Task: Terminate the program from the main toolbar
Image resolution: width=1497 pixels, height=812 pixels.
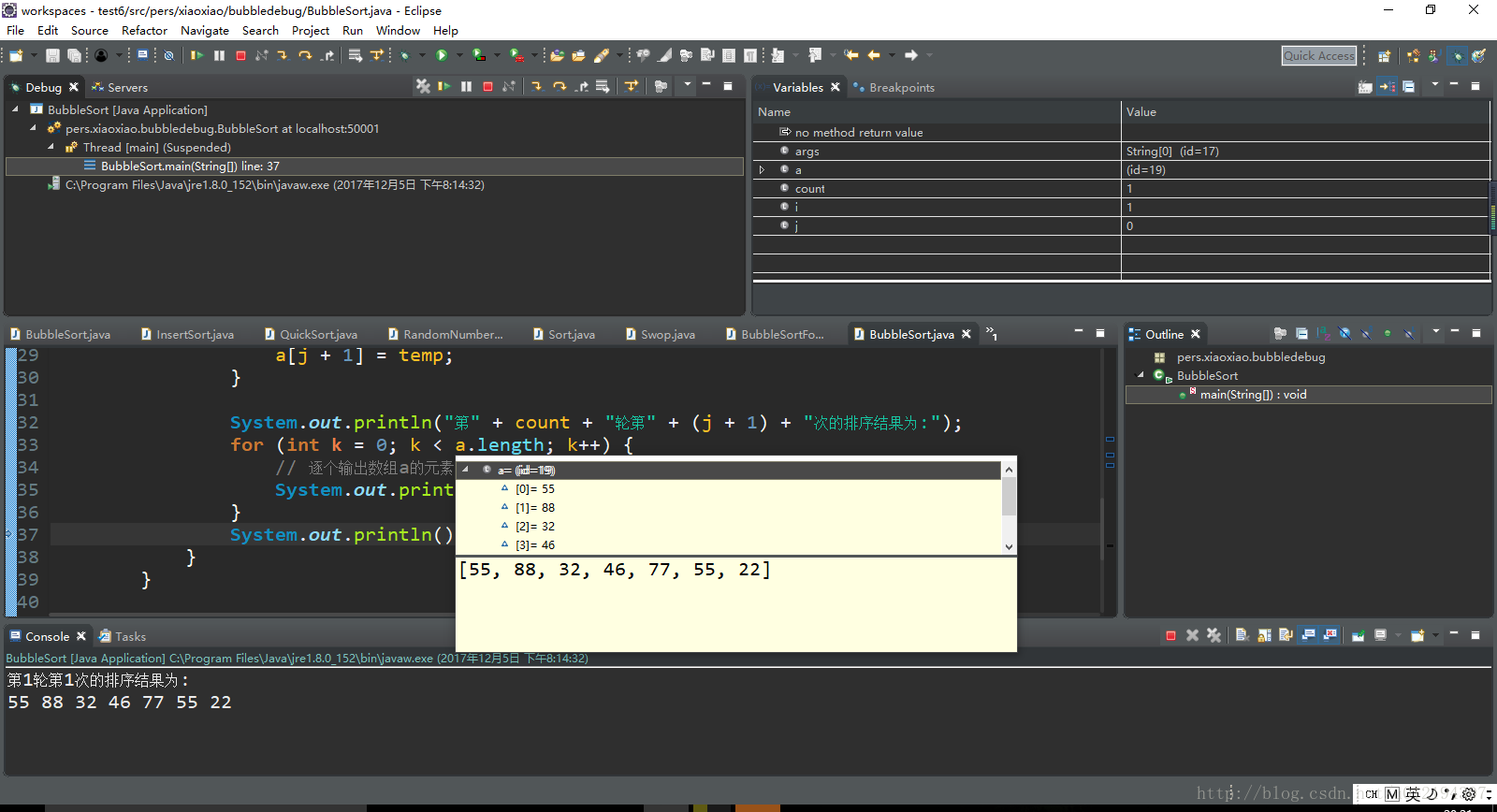Action: [240, 55]
